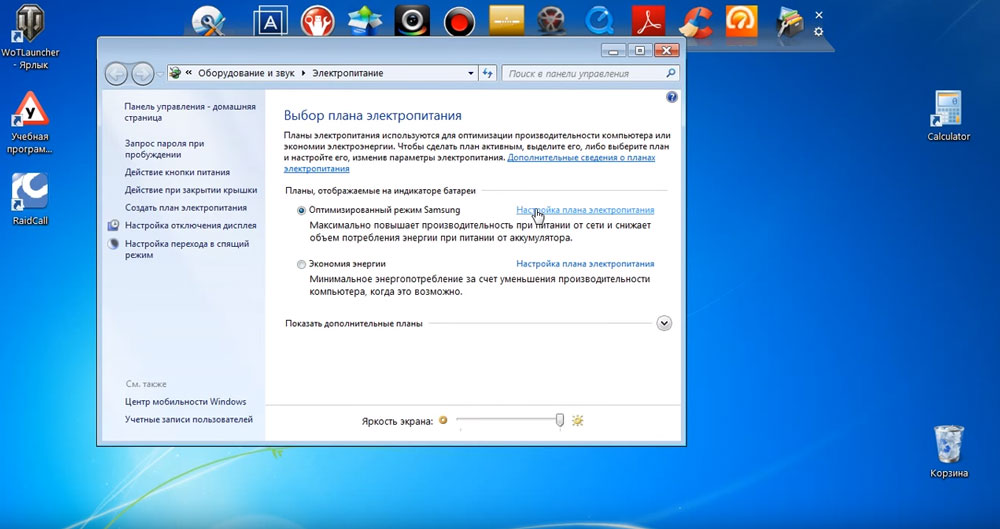Image resolution: width=1000 pixels, height=529 pixels.
Task: Open the WinRAR books dock icon
Action: point(790,21)
